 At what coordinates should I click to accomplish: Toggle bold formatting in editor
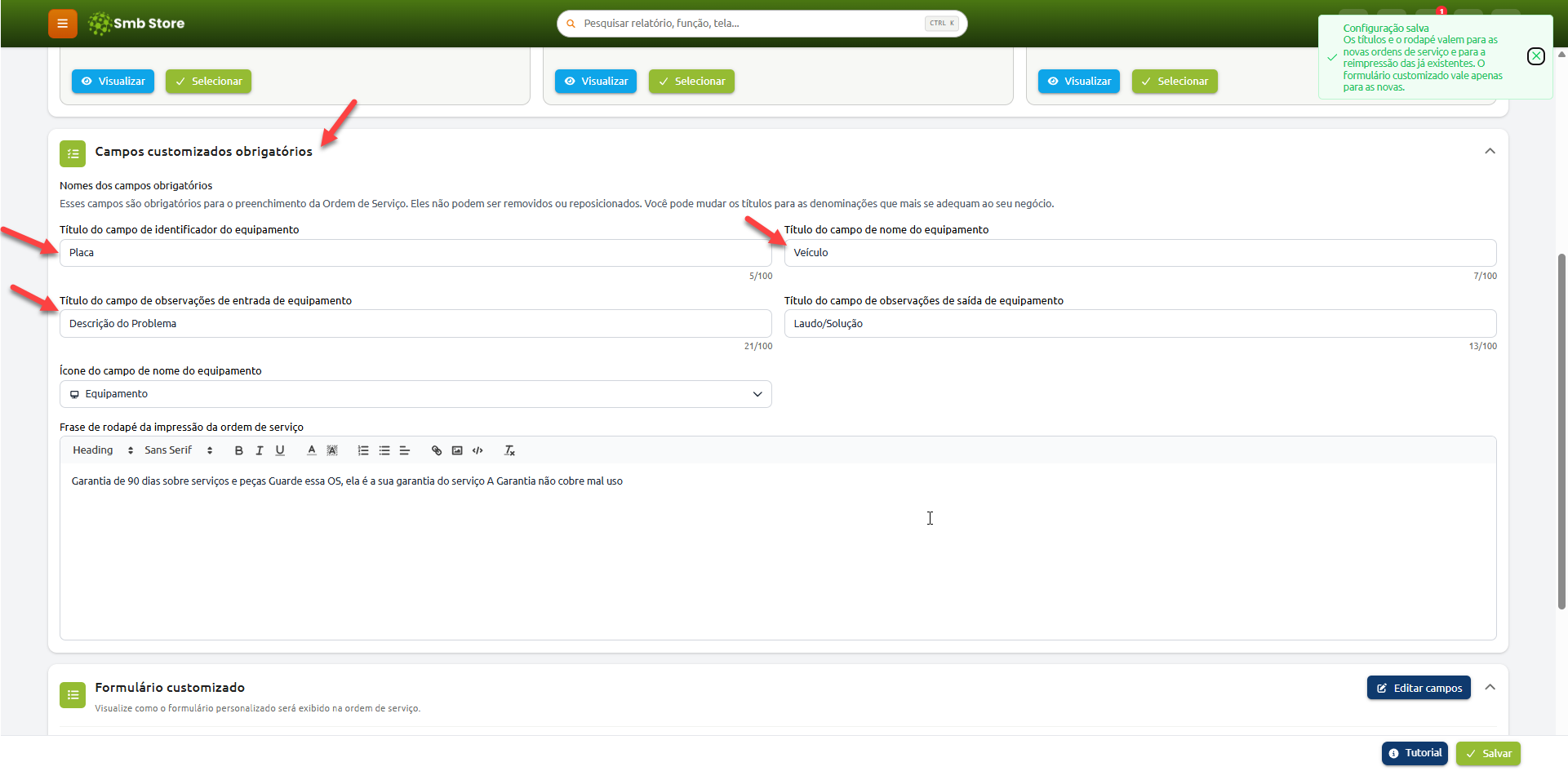coord(239,450)
